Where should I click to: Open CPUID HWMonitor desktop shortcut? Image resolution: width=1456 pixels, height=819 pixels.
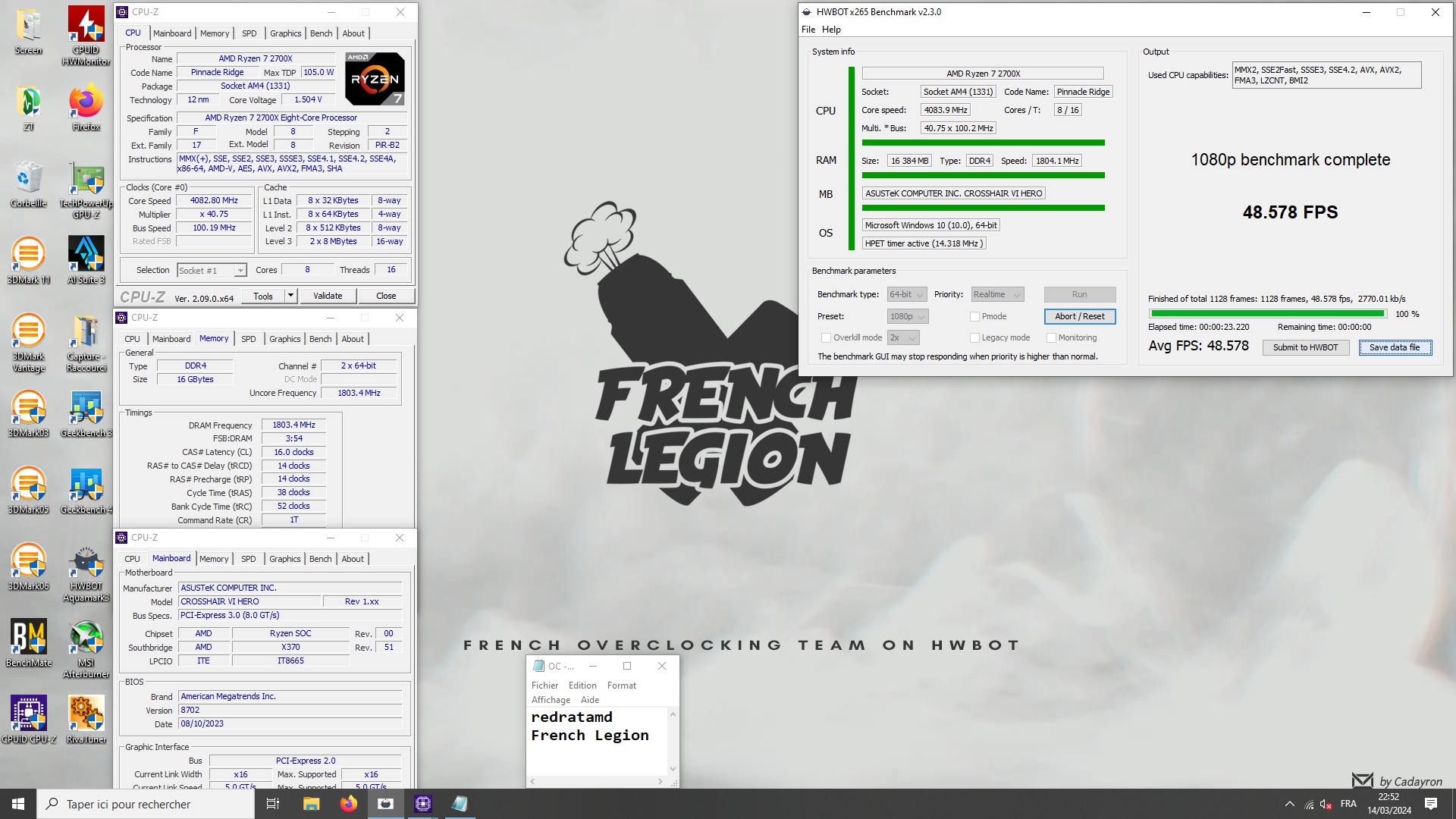tap(86, 36)
